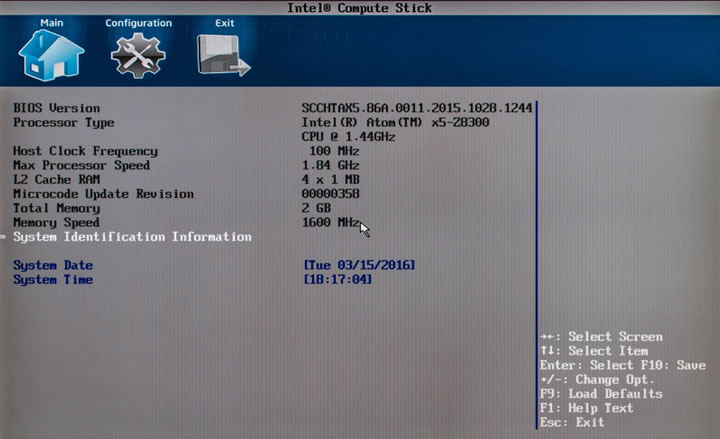720x439 pixels.
Task: Click the F1: Help Text hint
Action: [587, 408]
